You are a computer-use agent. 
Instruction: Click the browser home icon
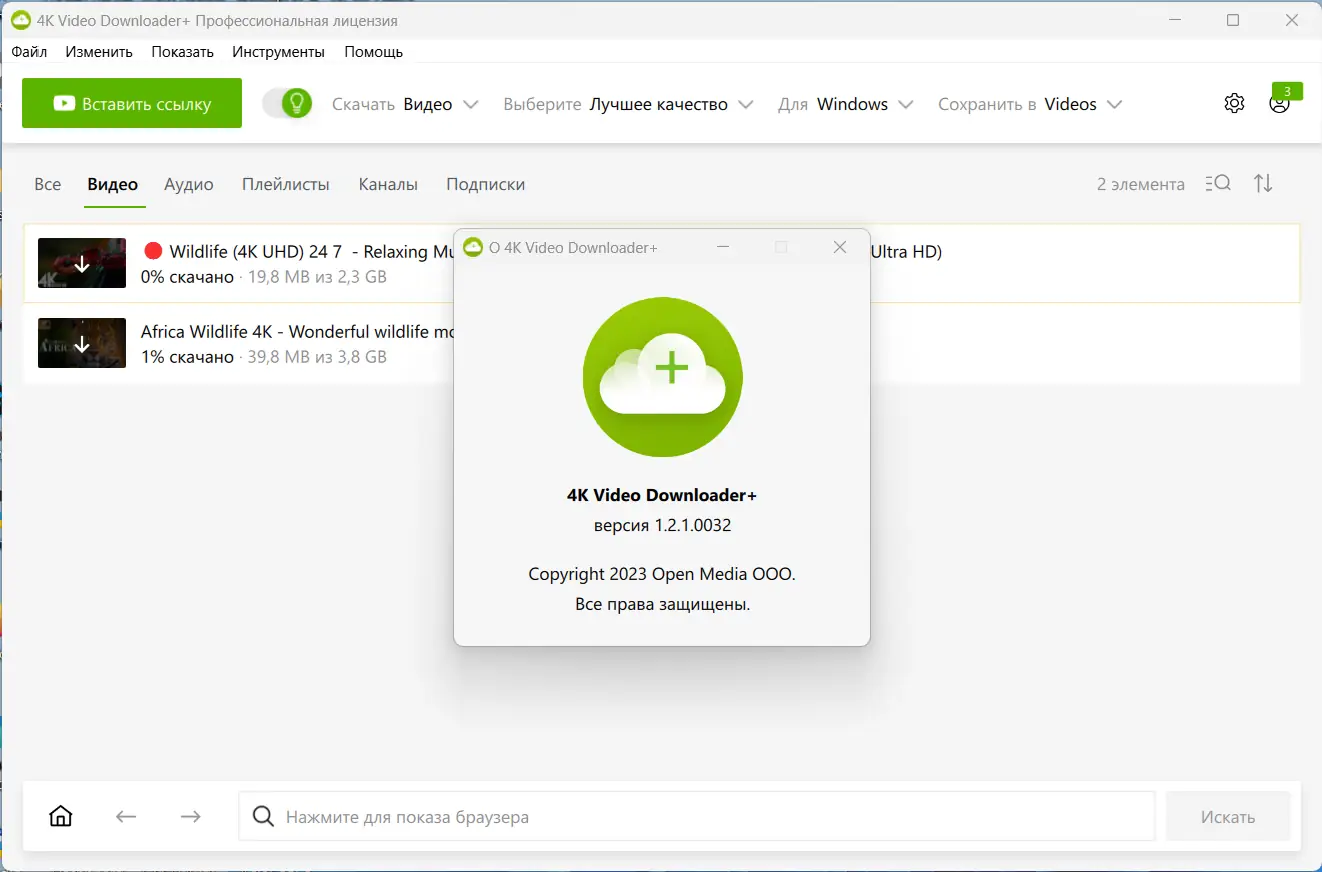click(61, 816)
